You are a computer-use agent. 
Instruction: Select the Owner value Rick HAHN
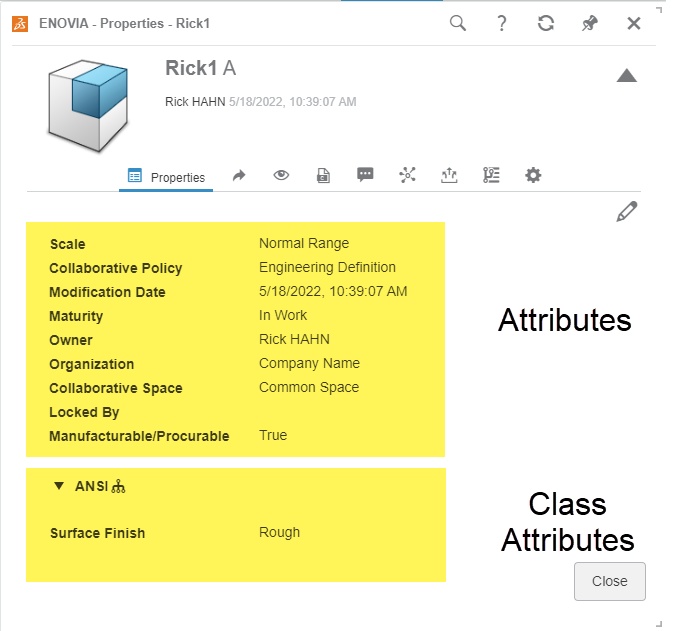pos(294,339)
